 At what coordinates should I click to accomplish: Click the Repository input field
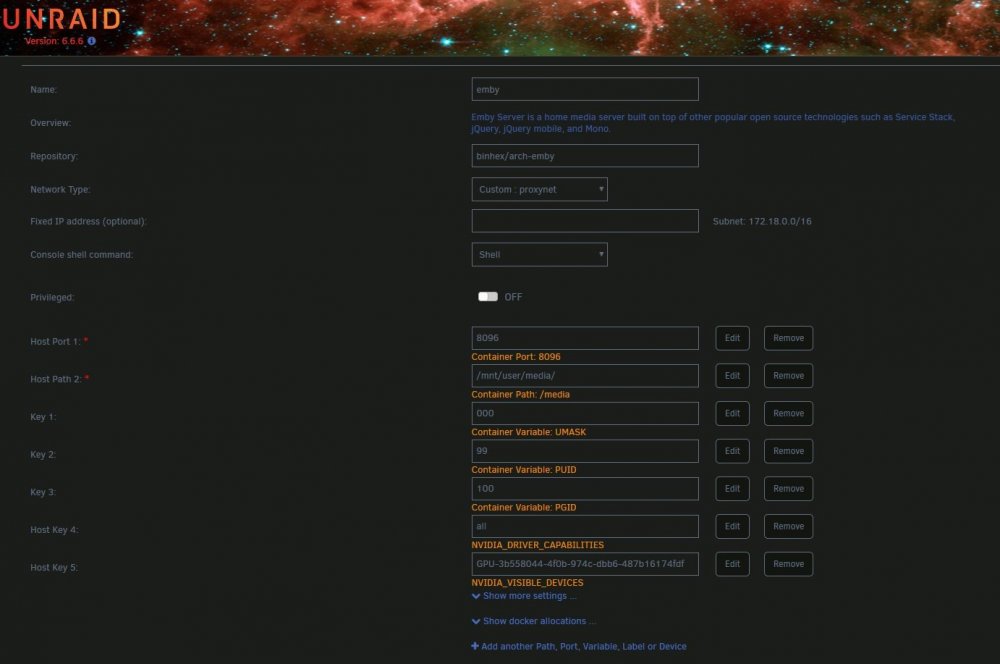[585, 156]
